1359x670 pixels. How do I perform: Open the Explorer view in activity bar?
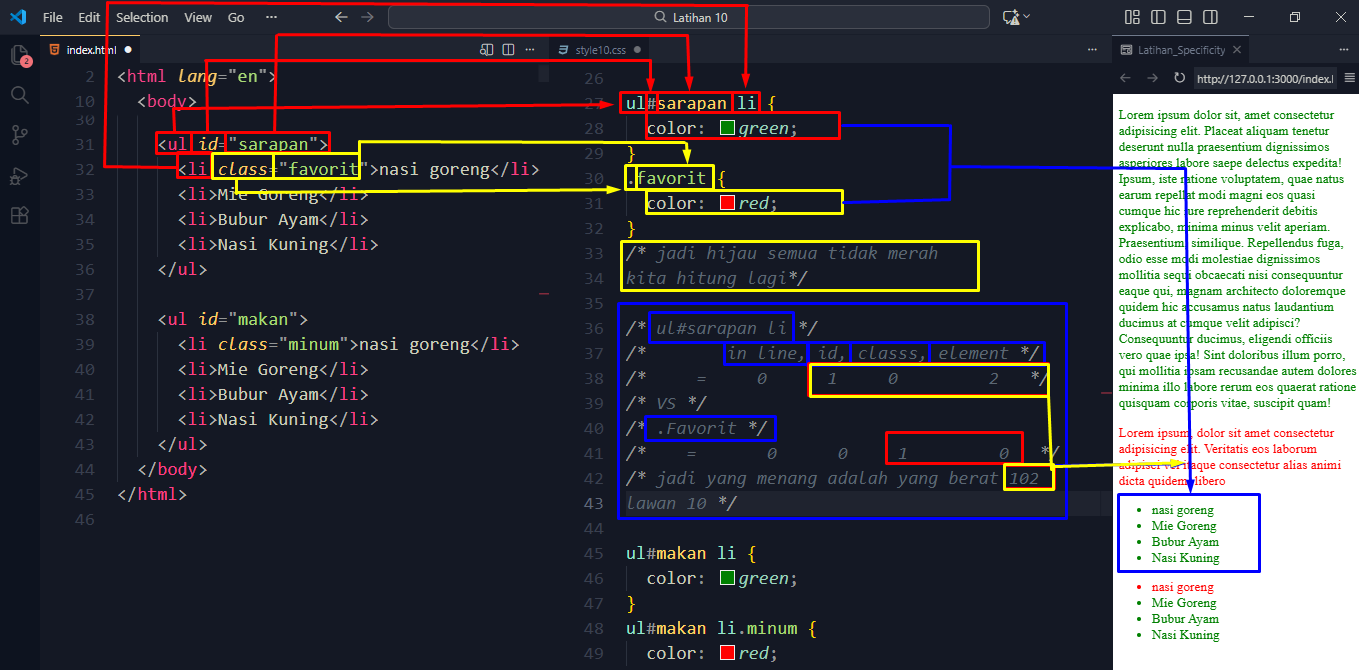click(19, 55)
